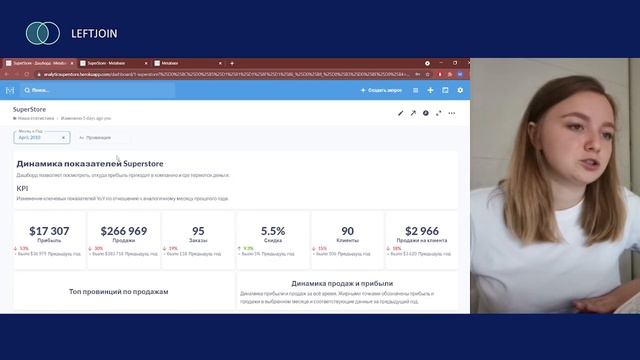Click the $17 307 profit KPI card
Image resolution: width=640 pixels, height=360 pixels.
click(49, 240)
